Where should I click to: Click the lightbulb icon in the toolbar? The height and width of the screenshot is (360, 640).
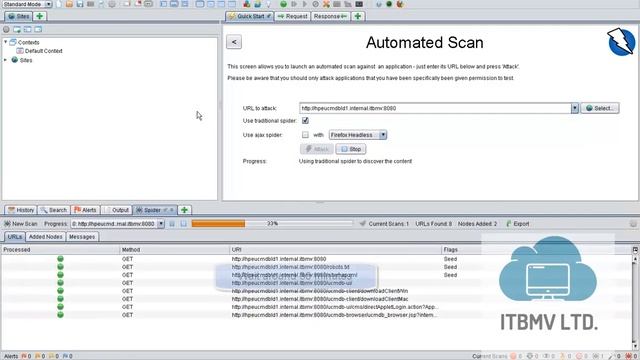pos(268,4)
